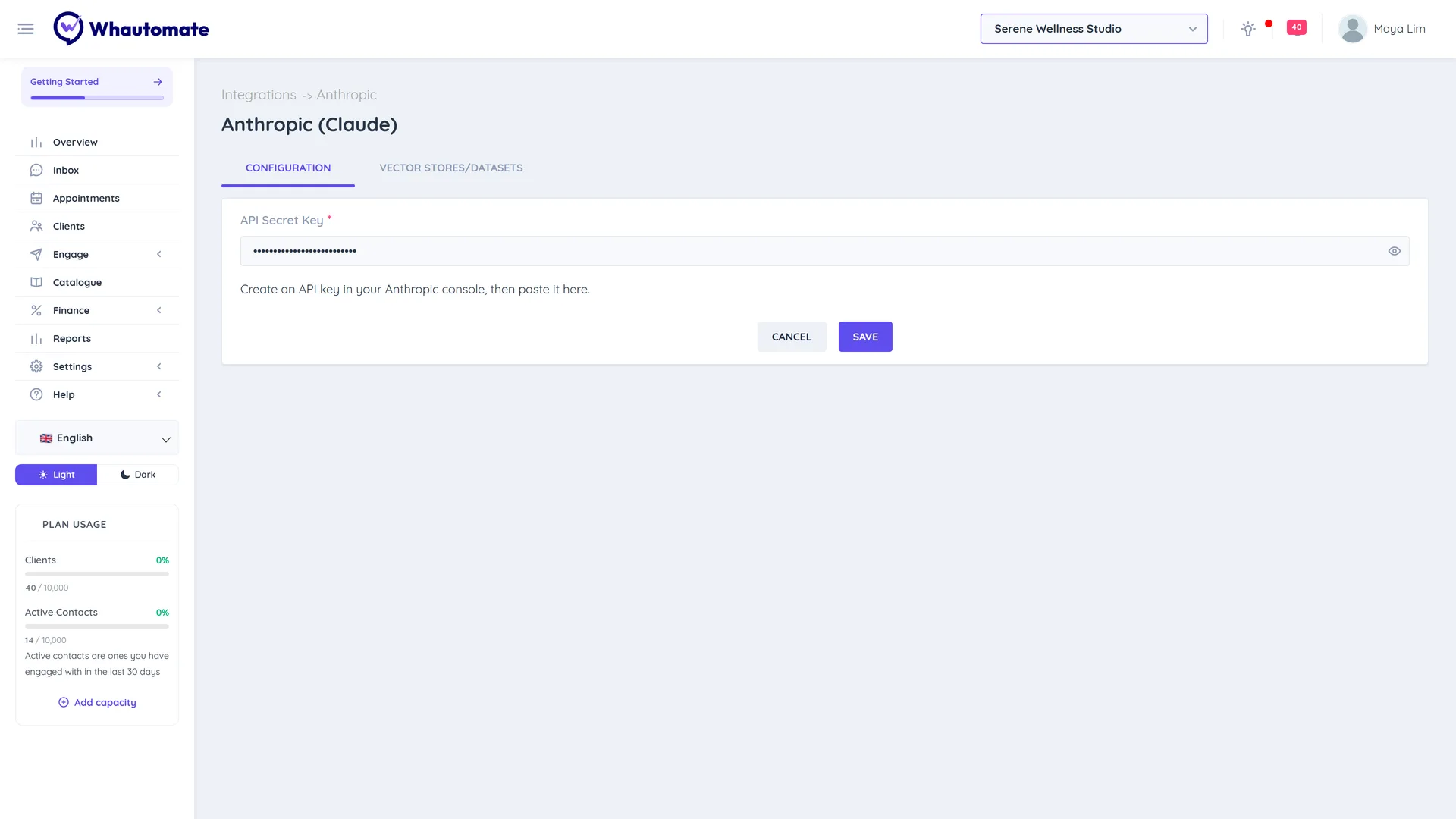Reveal API secret key with eye icon
The width and height of the screenshot is (1456, 819).
point(1394,251)
